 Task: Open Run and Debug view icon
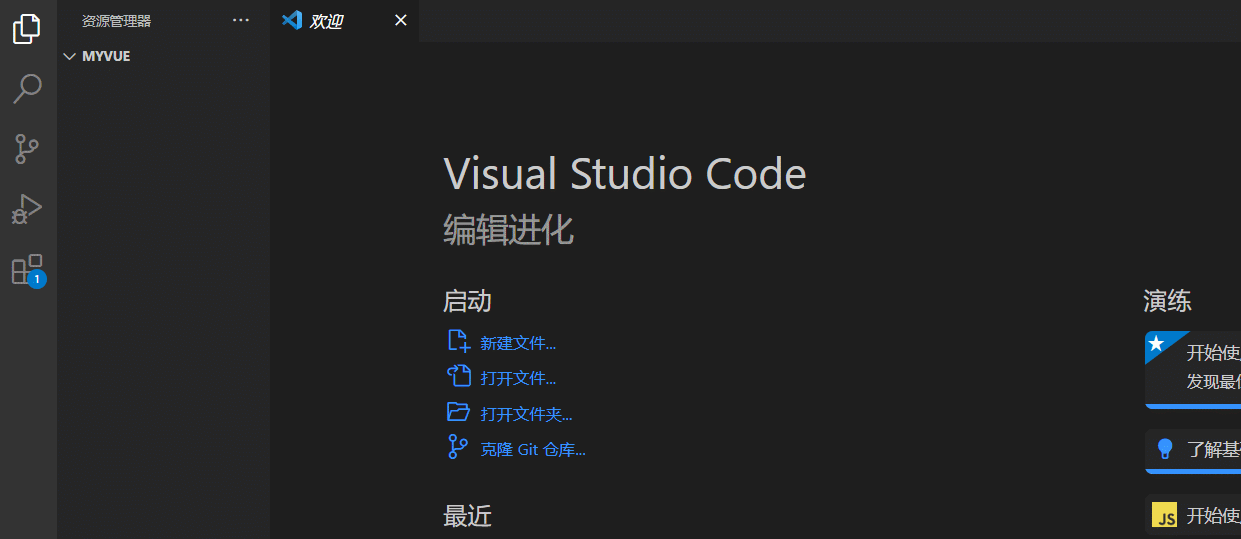pos(27,209)
